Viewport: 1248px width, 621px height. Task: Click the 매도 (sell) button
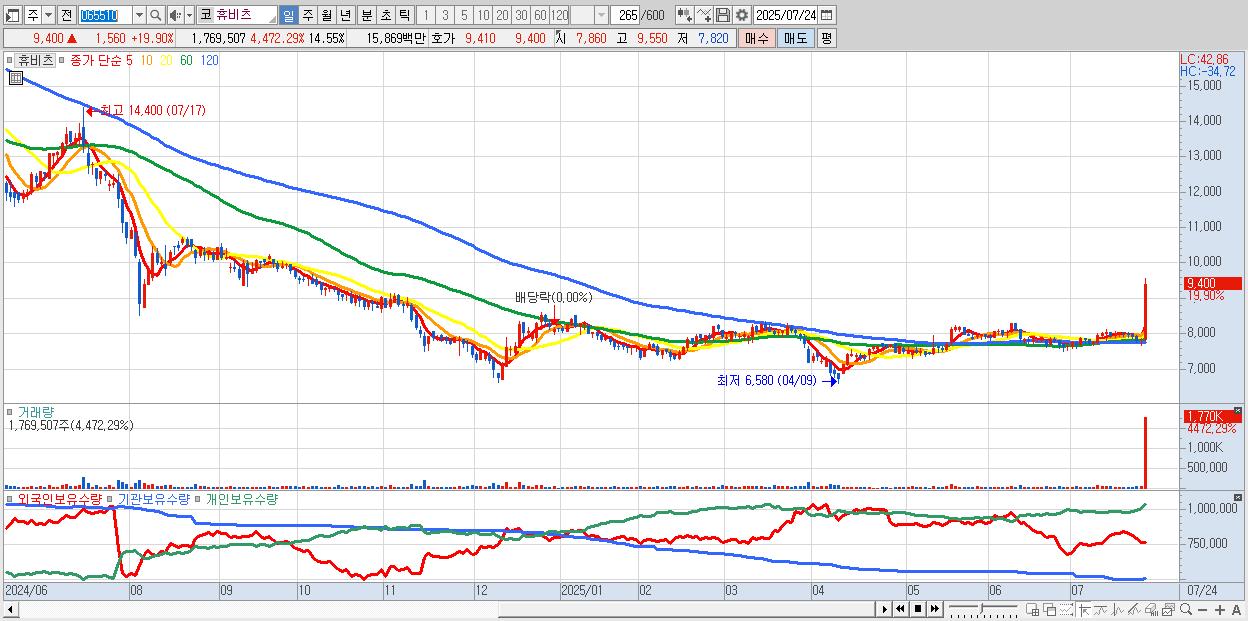[x=795, y=38]
